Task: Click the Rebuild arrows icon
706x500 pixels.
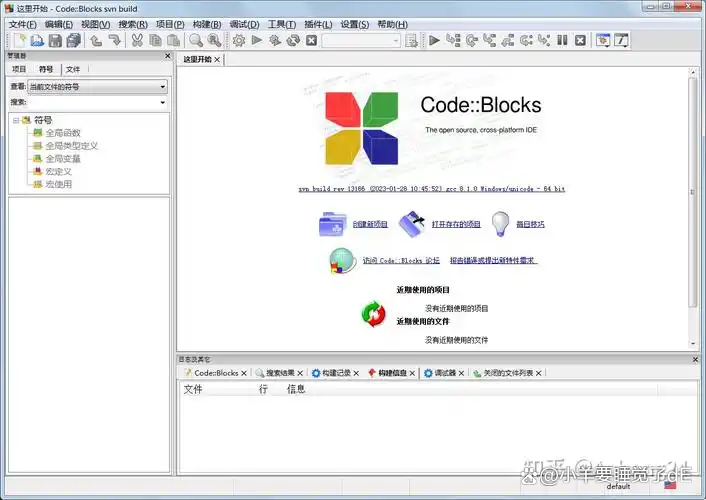Action: [x=293, y=41]
